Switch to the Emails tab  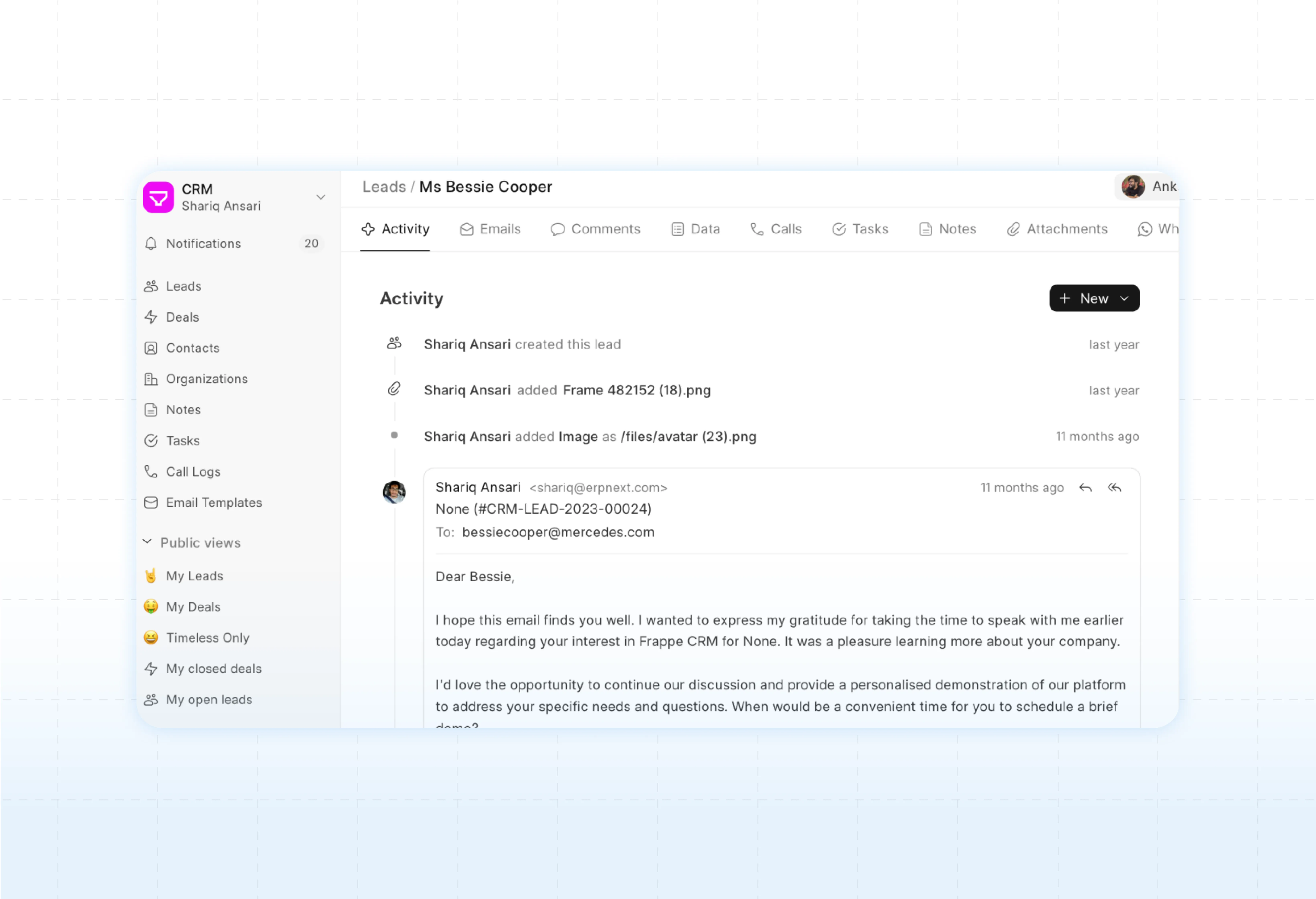point(490,229)
